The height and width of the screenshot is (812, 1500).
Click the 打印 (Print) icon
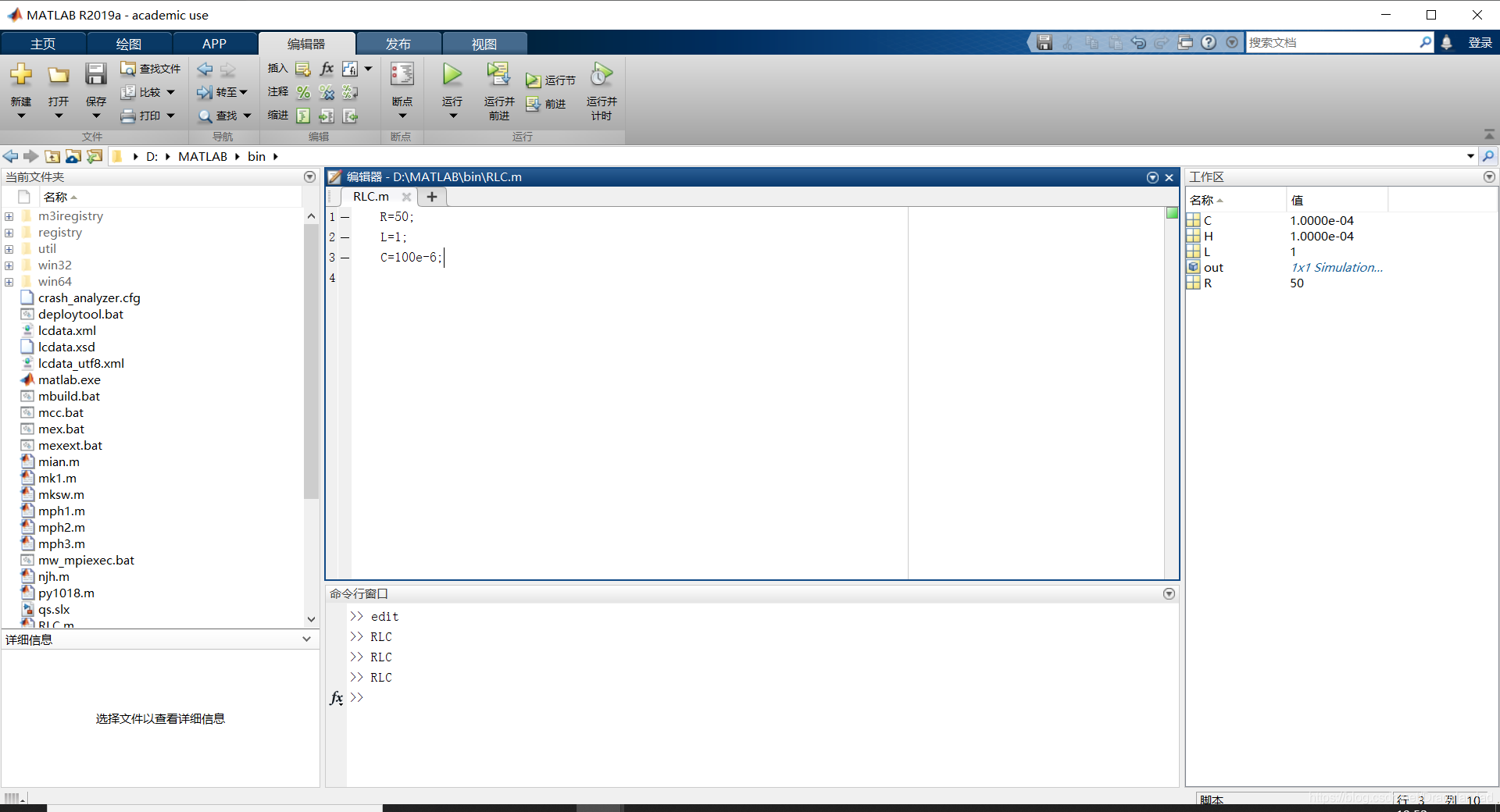pyautogui.click(x=128, y=116)
